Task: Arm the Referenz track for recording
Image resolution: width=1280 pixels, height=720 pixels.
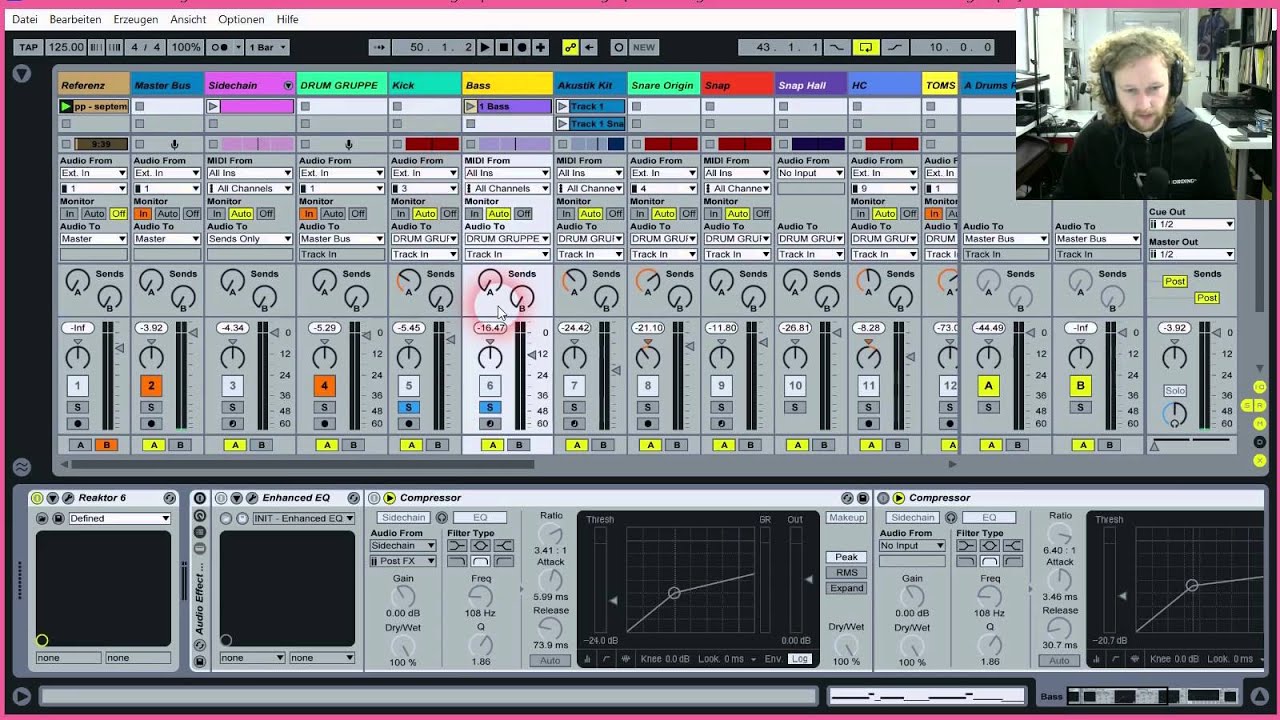Action: point(77,424)
